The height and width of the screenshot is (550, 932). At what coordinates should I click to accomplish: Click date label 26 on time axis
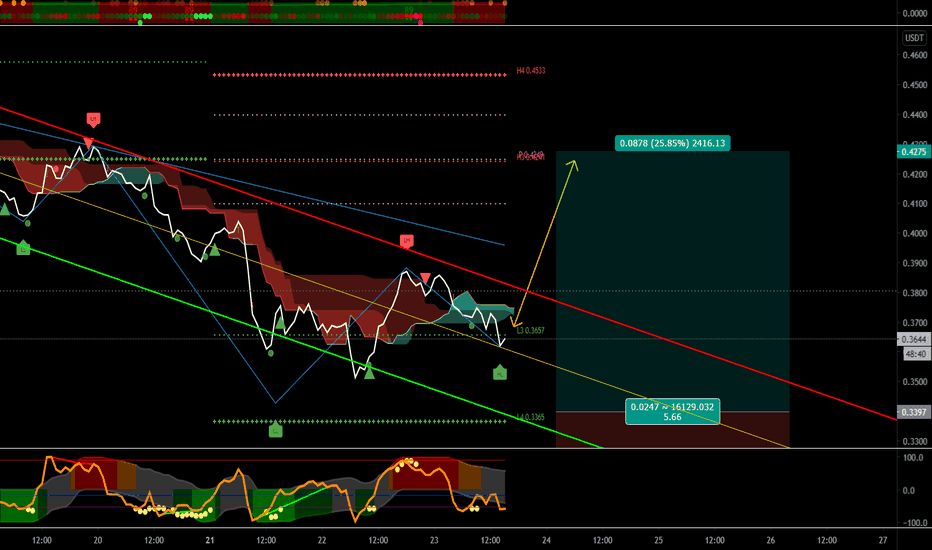tap(770, 540)
